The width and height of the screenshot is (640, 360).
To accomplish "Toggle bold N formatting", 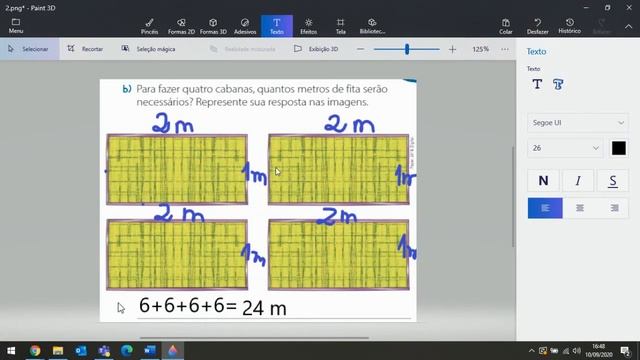I will [x=543, y=181].
